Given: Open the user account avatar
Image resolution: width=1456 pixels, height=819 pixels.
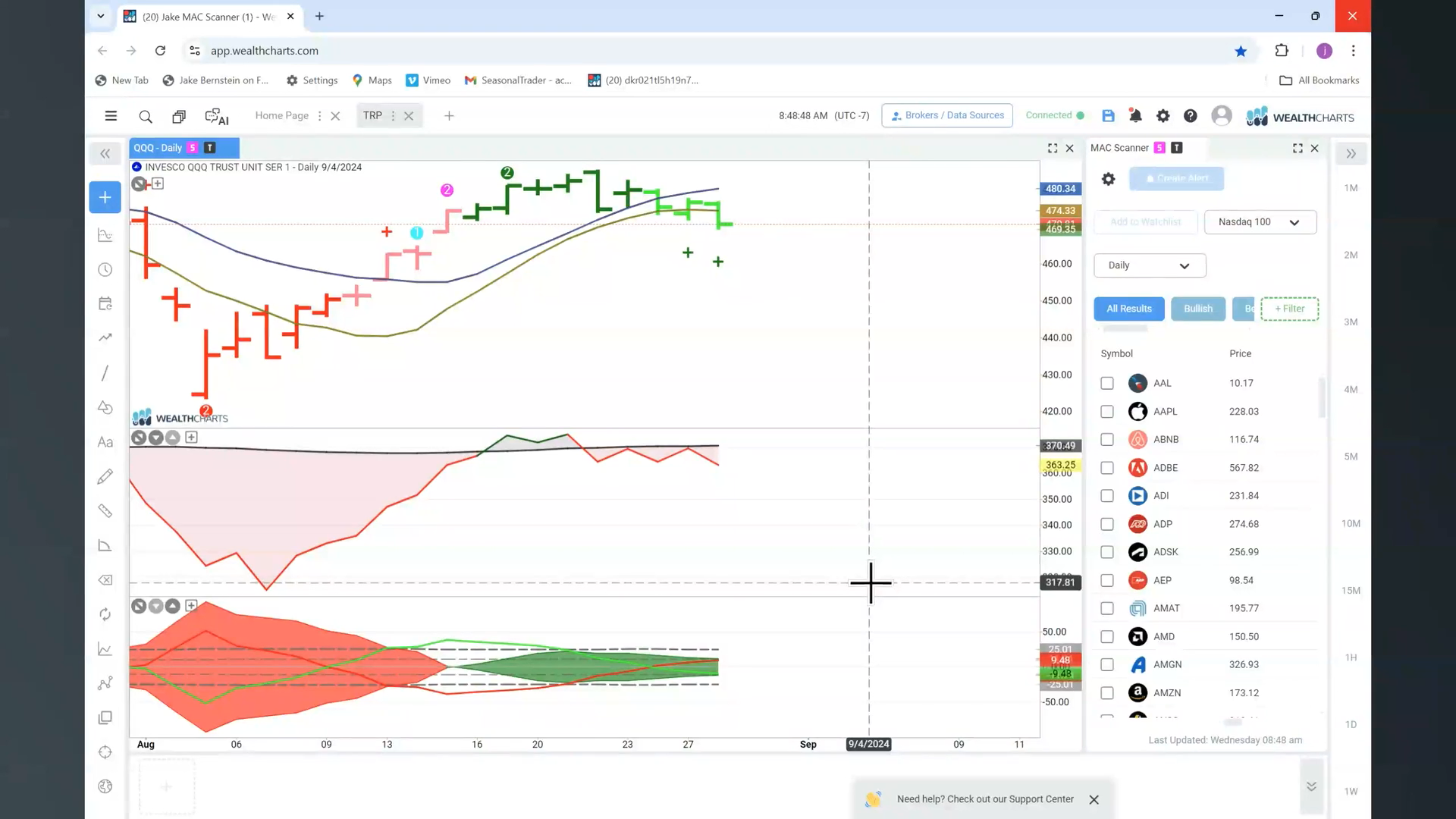Looking at the screenshot, I should click(x=1221, y=116).
